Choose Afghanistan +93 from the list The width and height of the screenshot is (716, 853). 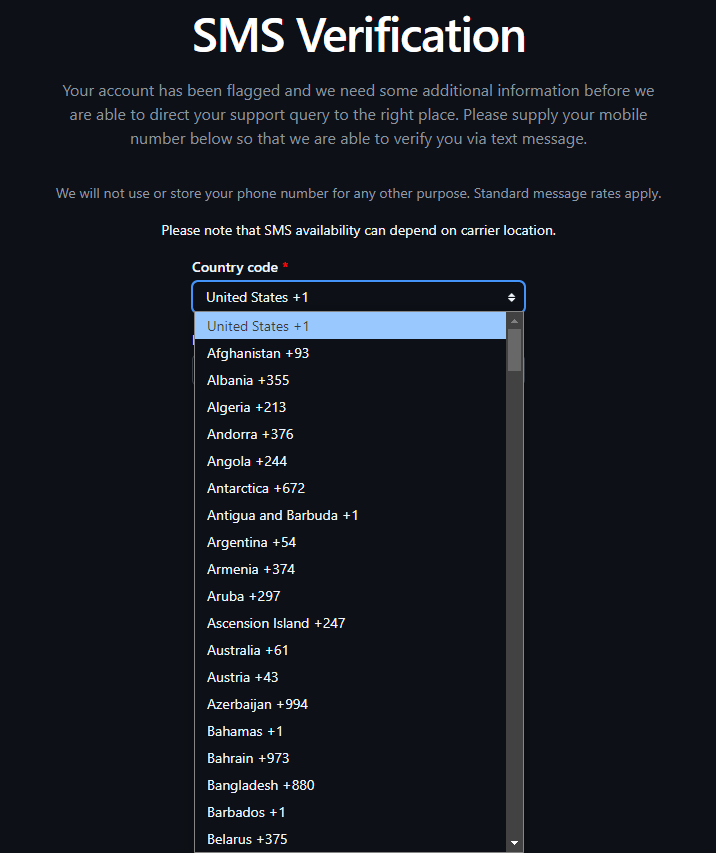coord(350,353)
